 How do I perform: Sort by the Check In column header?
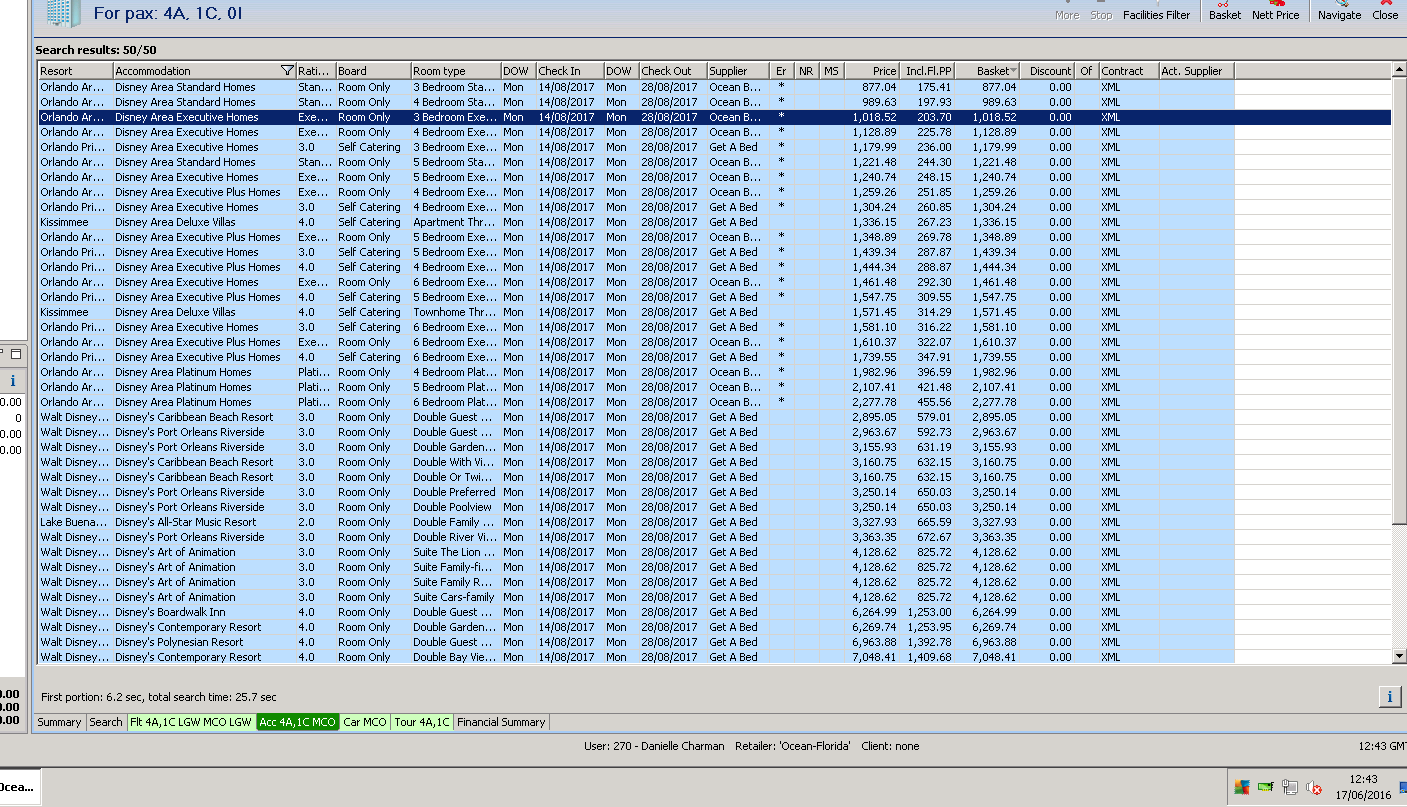click(569, 71)
